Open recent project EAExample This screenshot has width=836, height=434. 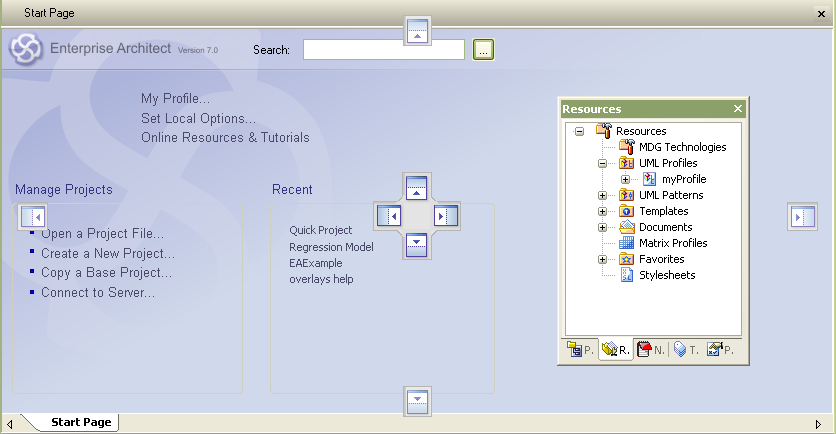[x=316, y=263]
